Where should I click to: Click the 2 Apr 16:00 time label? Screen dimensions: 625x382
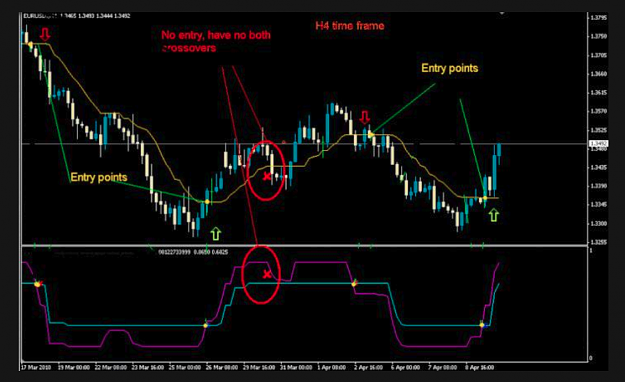[x=368, y=367]
